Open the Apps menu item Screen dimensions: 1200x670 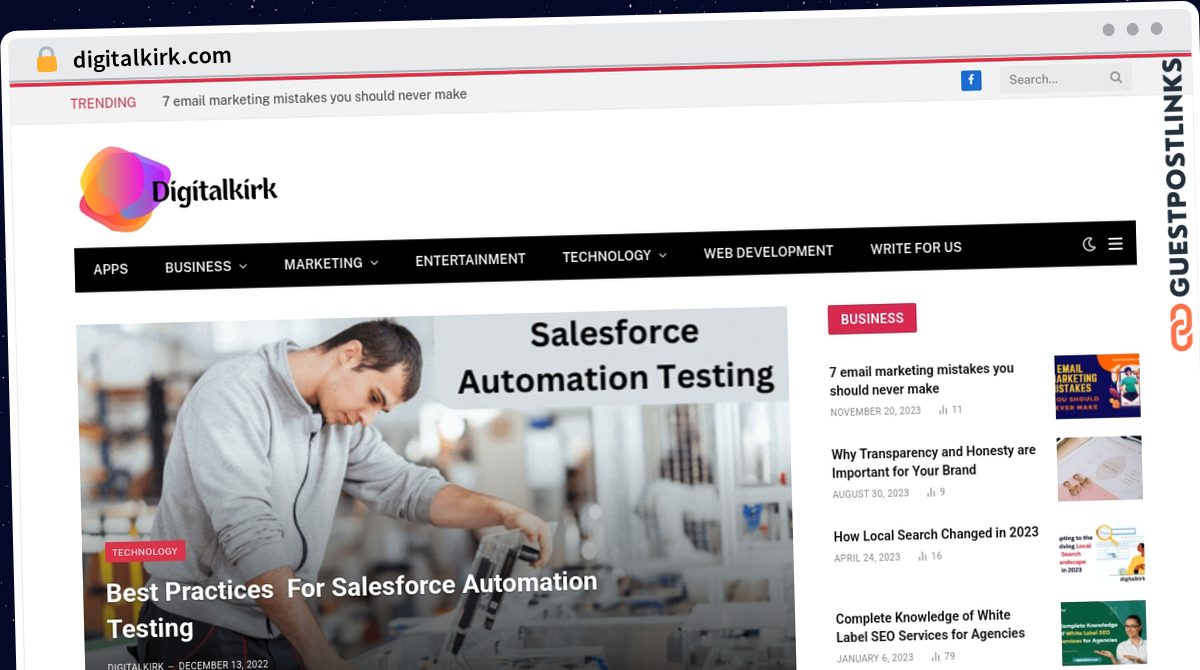tap(110, 269)
